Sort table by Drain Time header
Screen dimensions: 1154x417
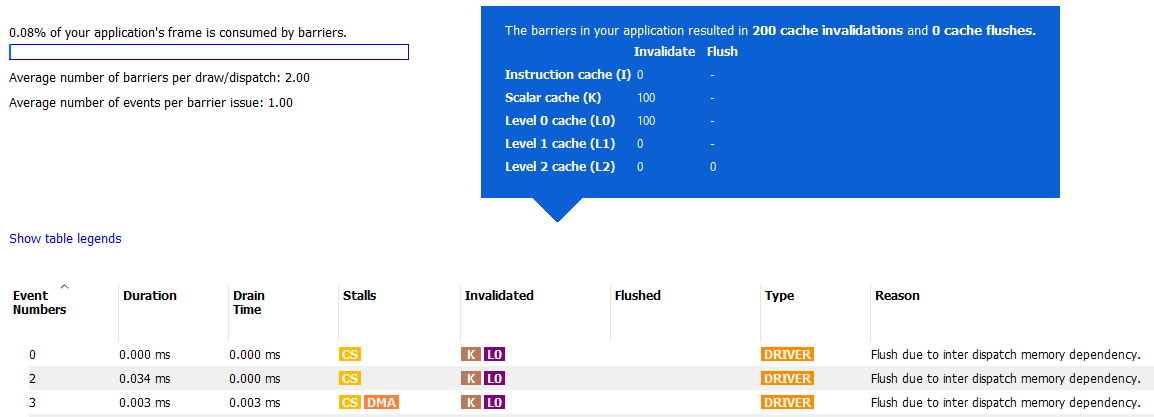click(247, 303)
